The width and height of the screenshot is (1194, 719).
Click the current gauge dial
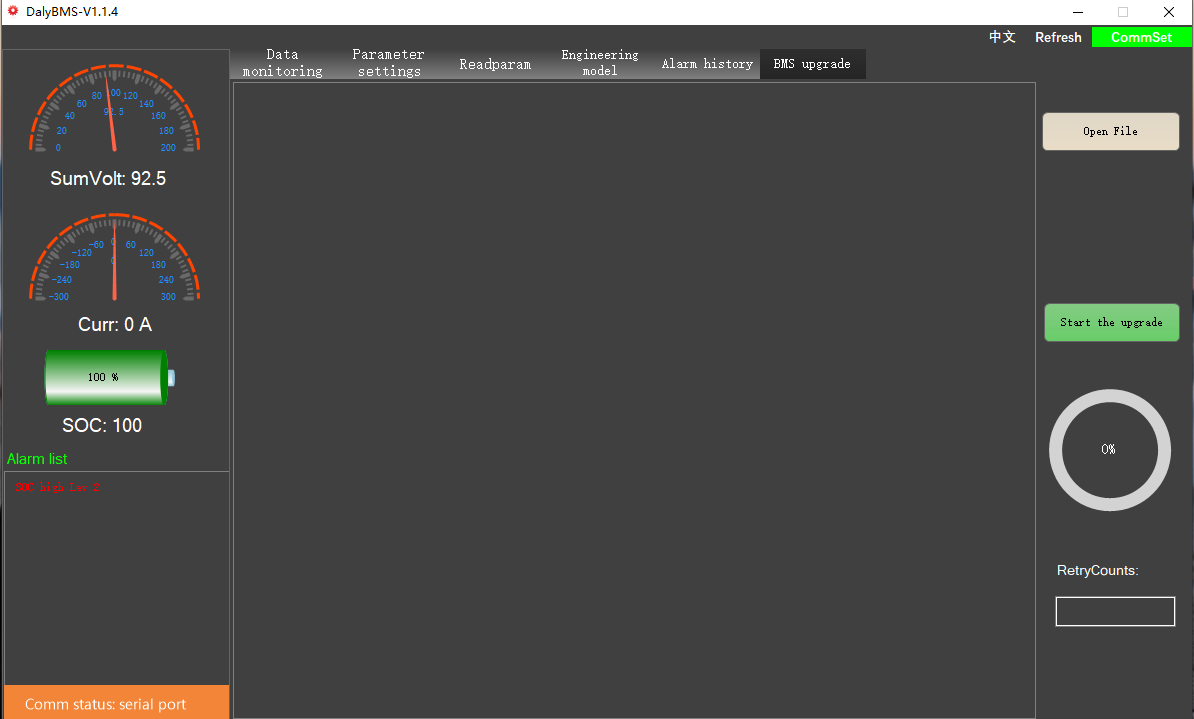pos(114,257)
